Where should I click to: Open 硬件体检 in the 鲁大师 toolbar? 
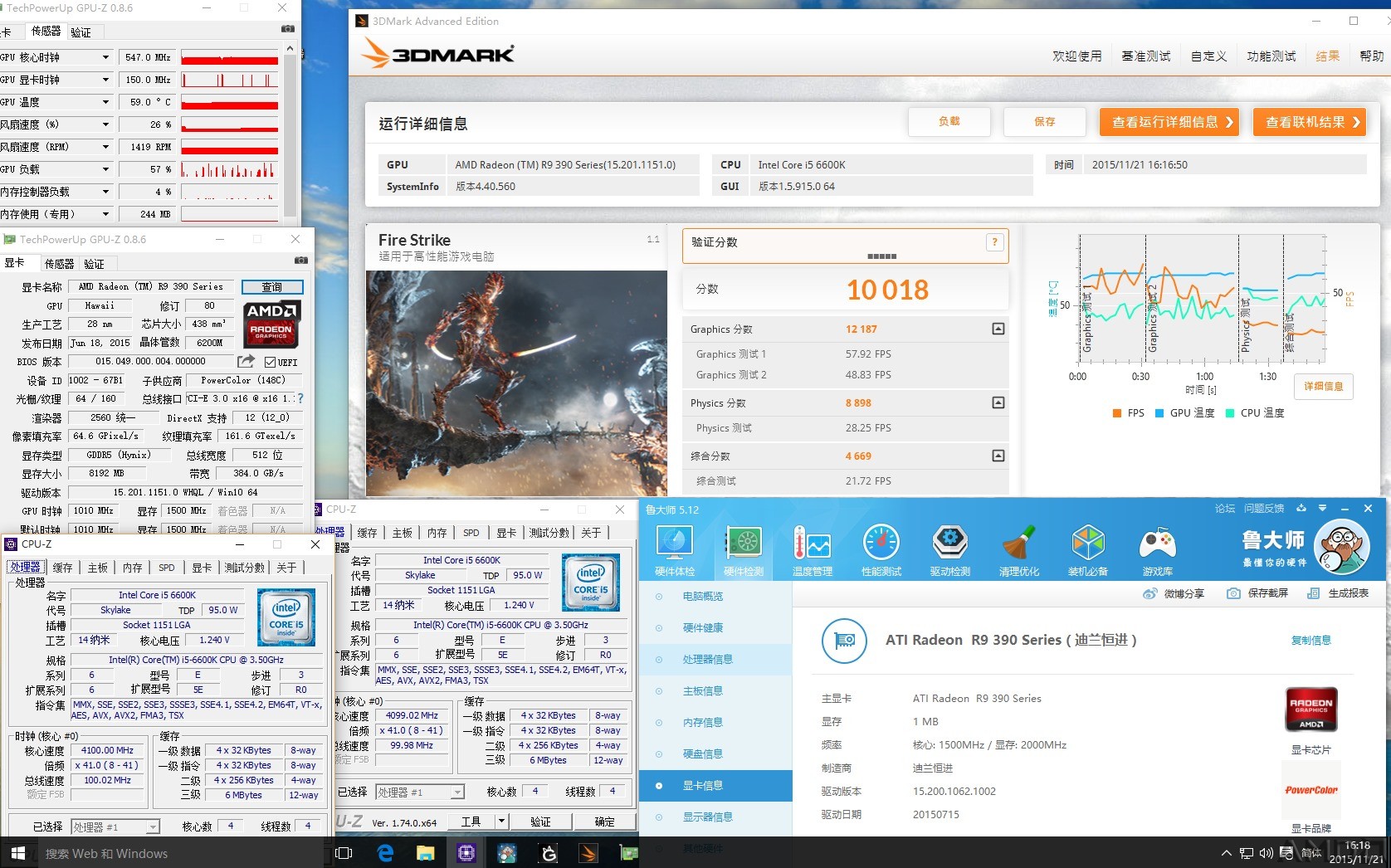(675, 550)
